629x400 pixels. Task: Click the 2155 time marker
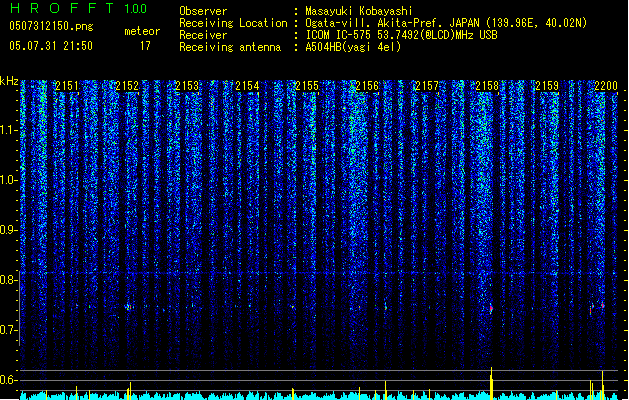pos(307,86)
